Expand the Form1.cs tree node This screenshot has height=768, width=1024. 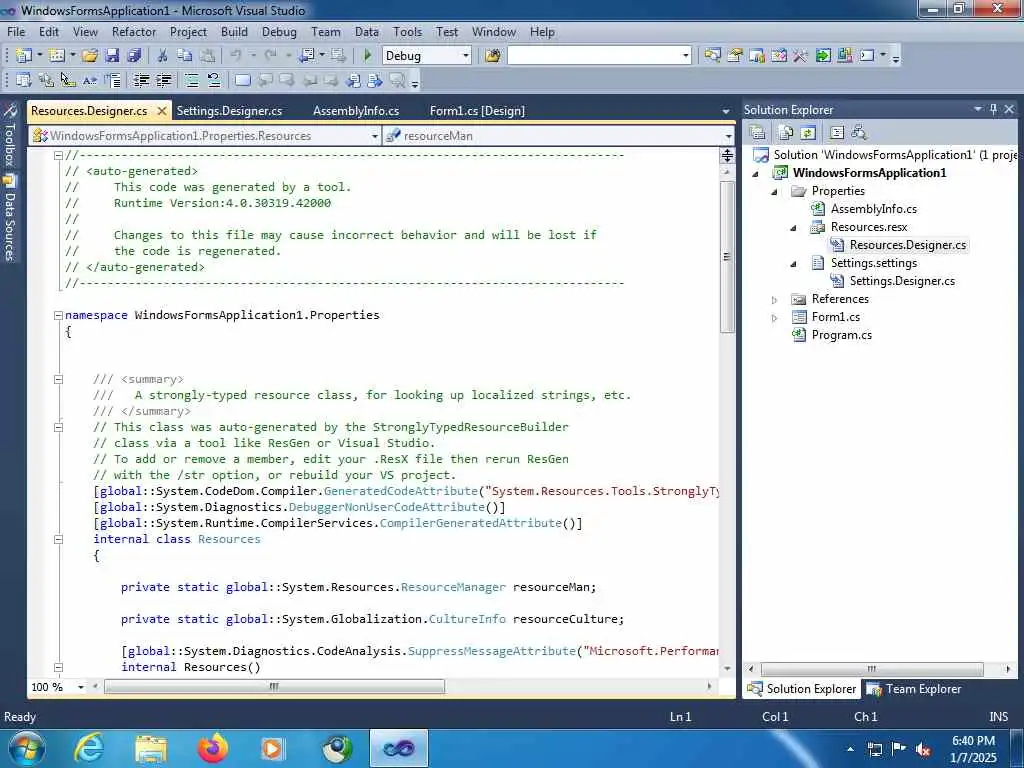[775, 318]
